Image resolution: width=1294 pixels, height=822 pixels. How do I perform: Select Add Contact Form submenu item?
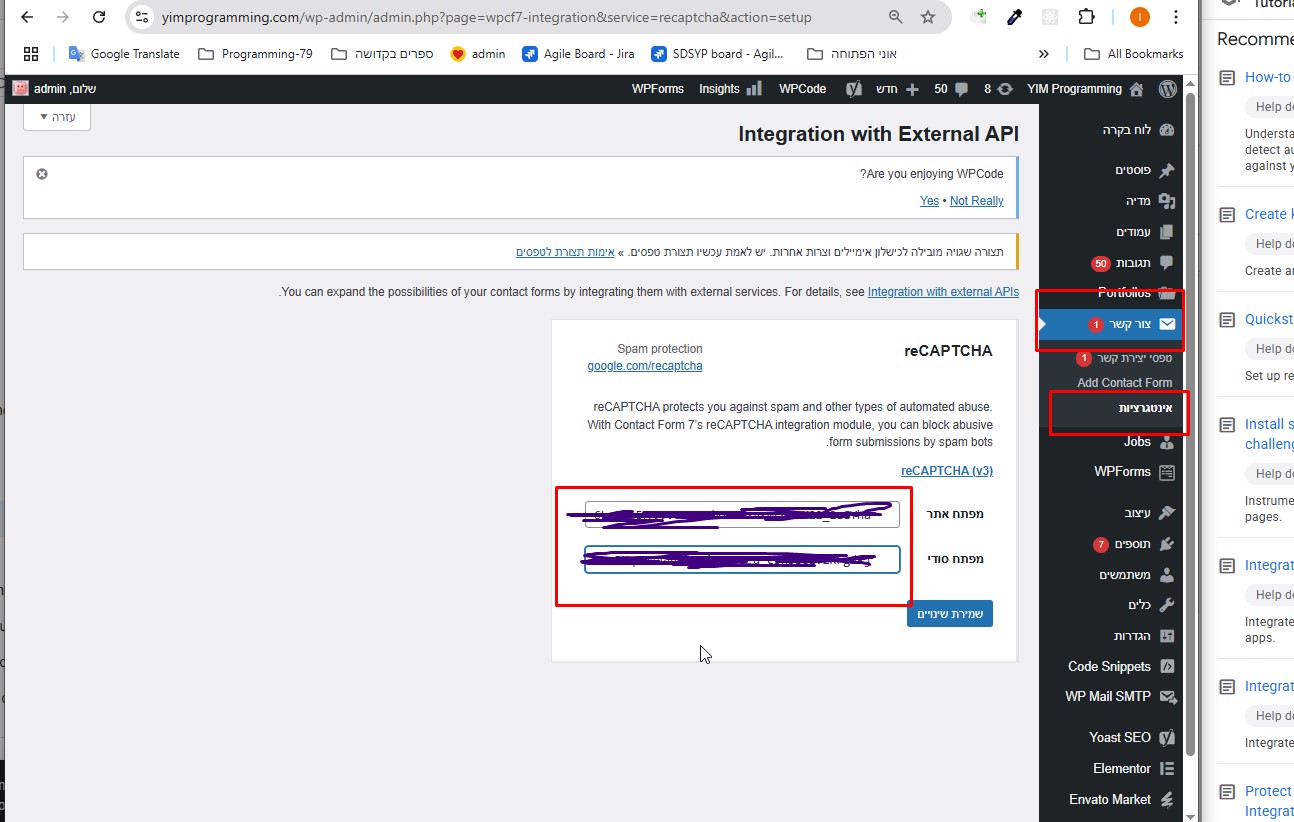pyautogui.click(x=1124, y=382)
